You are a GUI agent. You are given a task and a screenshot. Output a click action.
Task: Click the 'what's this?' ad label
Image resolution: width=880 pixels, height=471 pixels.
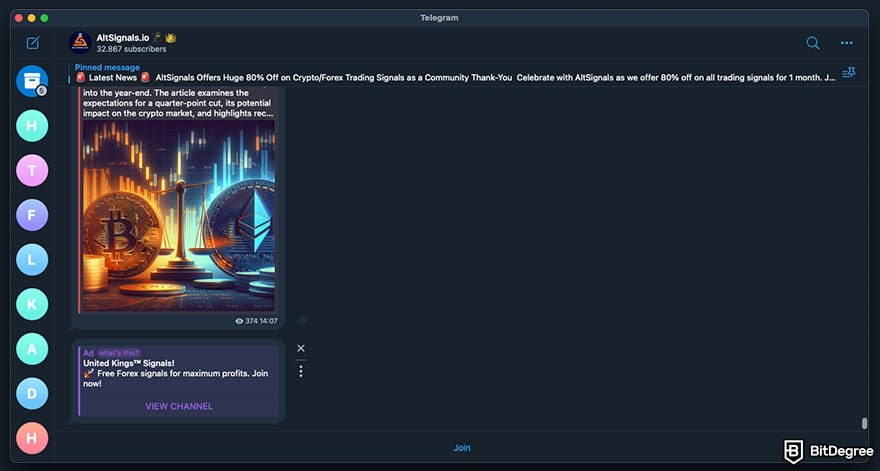point(119,353)
